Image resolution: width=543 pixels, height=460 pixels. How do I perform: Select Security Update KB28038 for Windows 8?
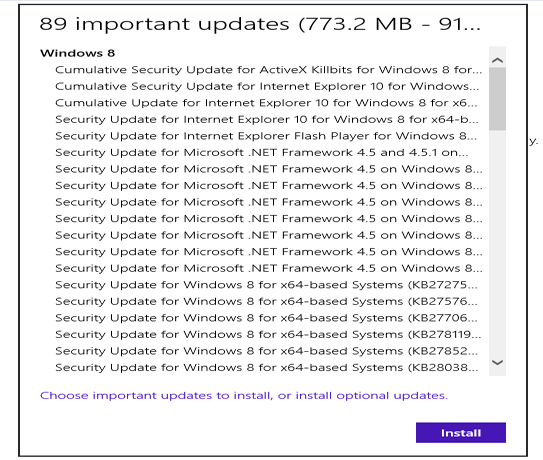(266, 368)
